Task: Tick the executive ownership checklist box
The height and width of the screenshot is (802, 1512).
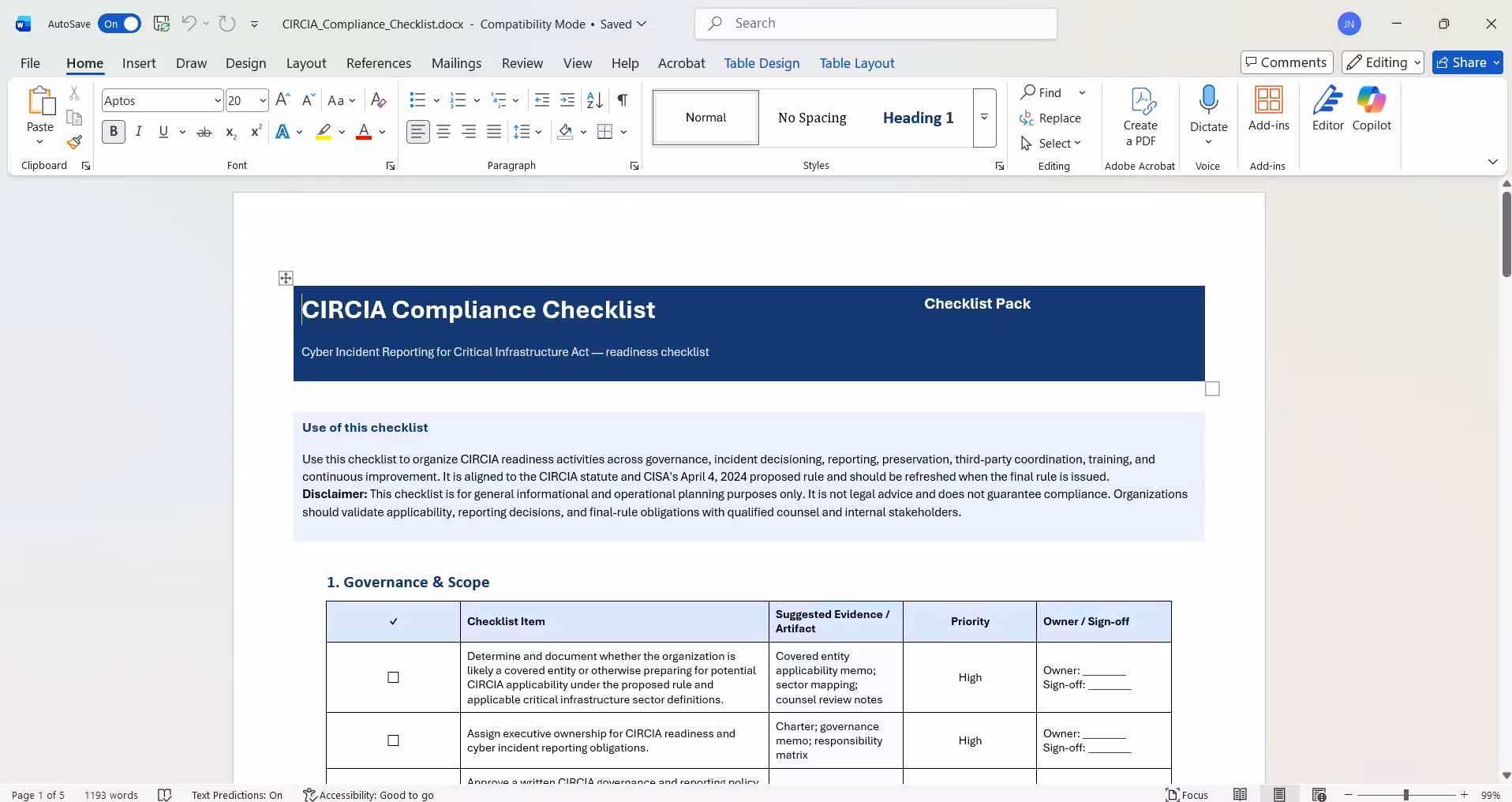Action: pyautogui.click(x=393, y=740)
